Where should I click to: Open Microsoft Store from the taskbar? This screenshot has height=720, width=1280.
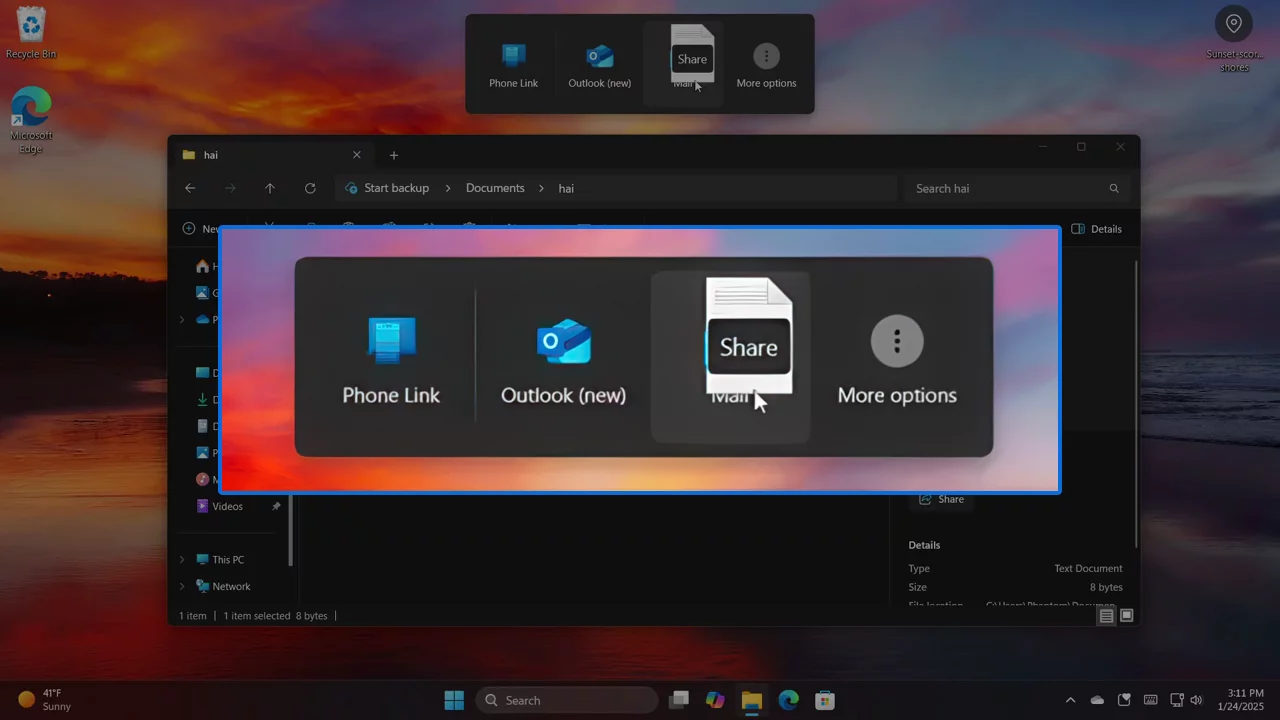825,700
